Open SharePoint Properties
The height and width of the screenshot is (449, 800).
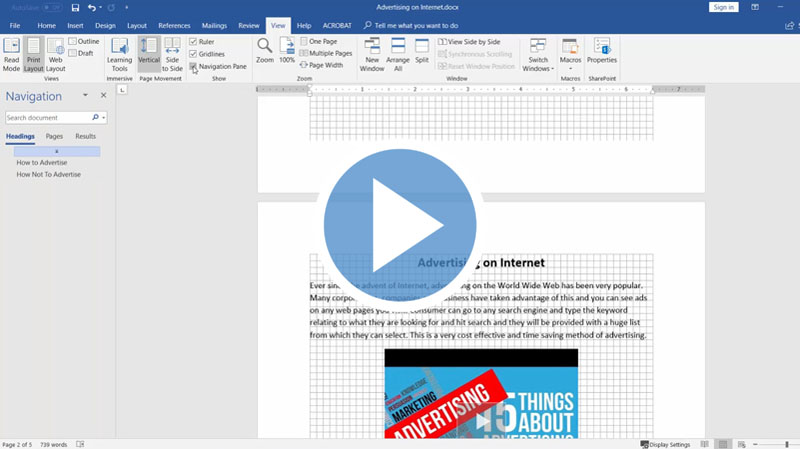[602, 50]
